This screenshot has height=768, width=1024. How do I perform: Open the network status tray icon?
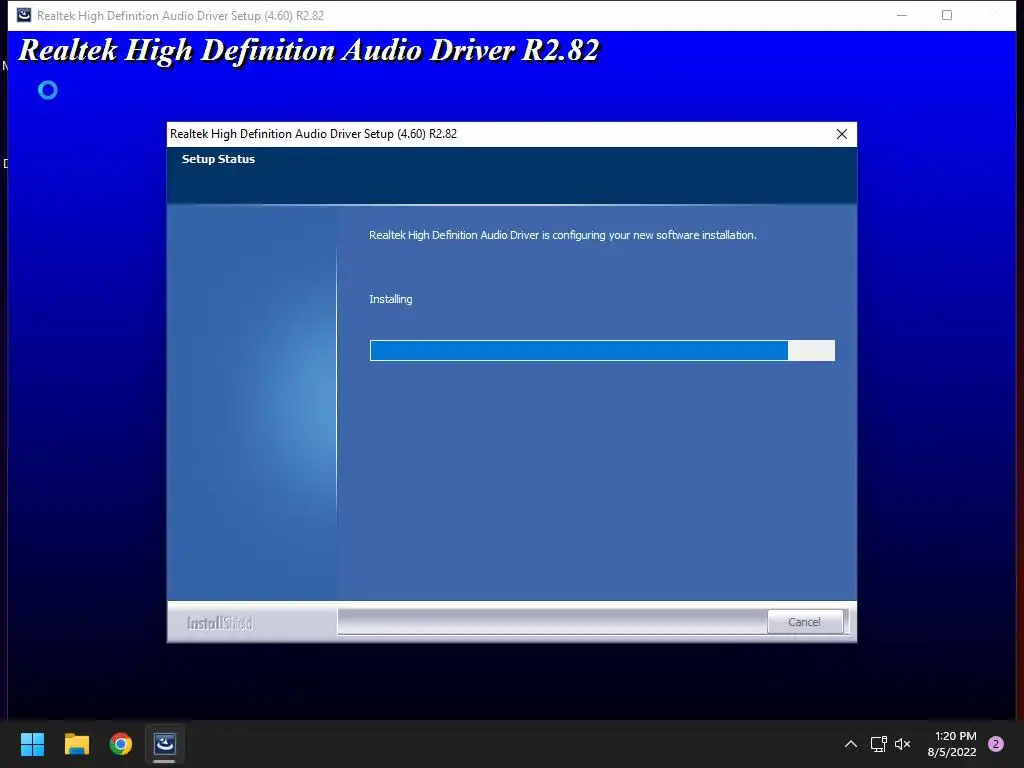(x=878, y=744)
